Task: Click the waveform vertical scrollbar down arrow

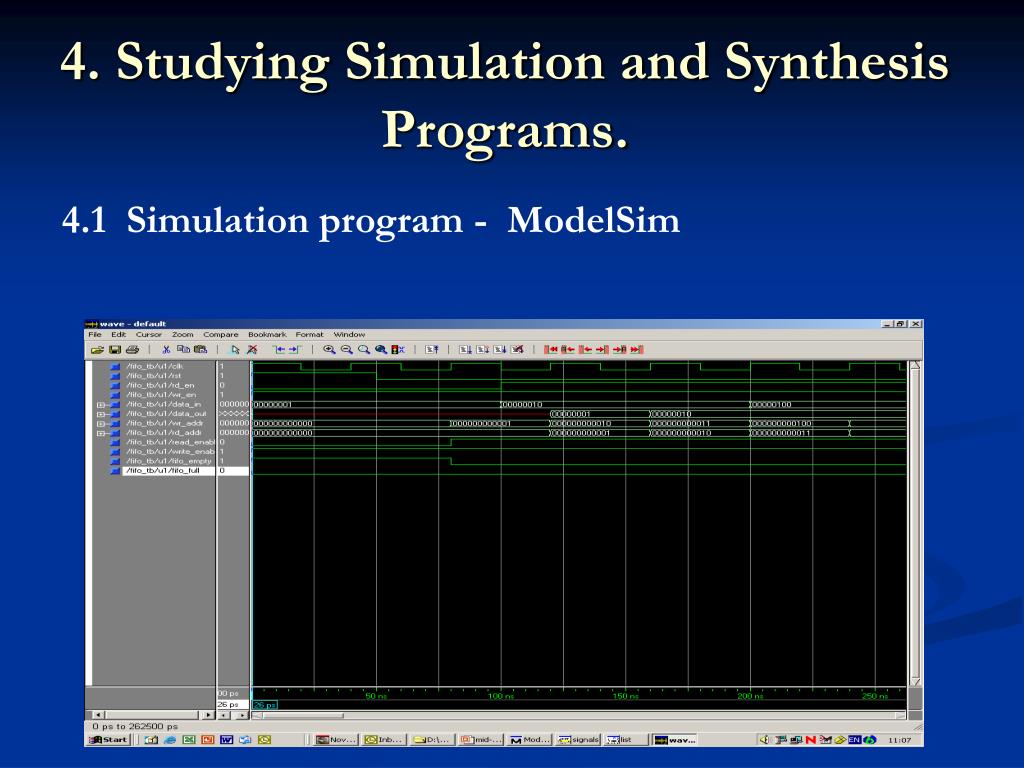Action: [x=916, y=681]
